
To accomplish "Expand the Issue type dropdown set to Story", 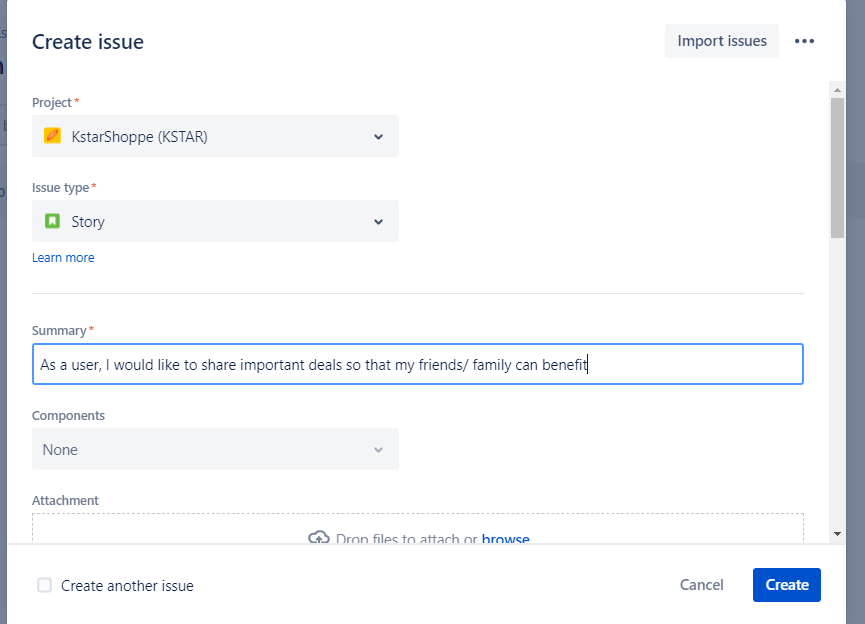I will [x=215, y=221].
